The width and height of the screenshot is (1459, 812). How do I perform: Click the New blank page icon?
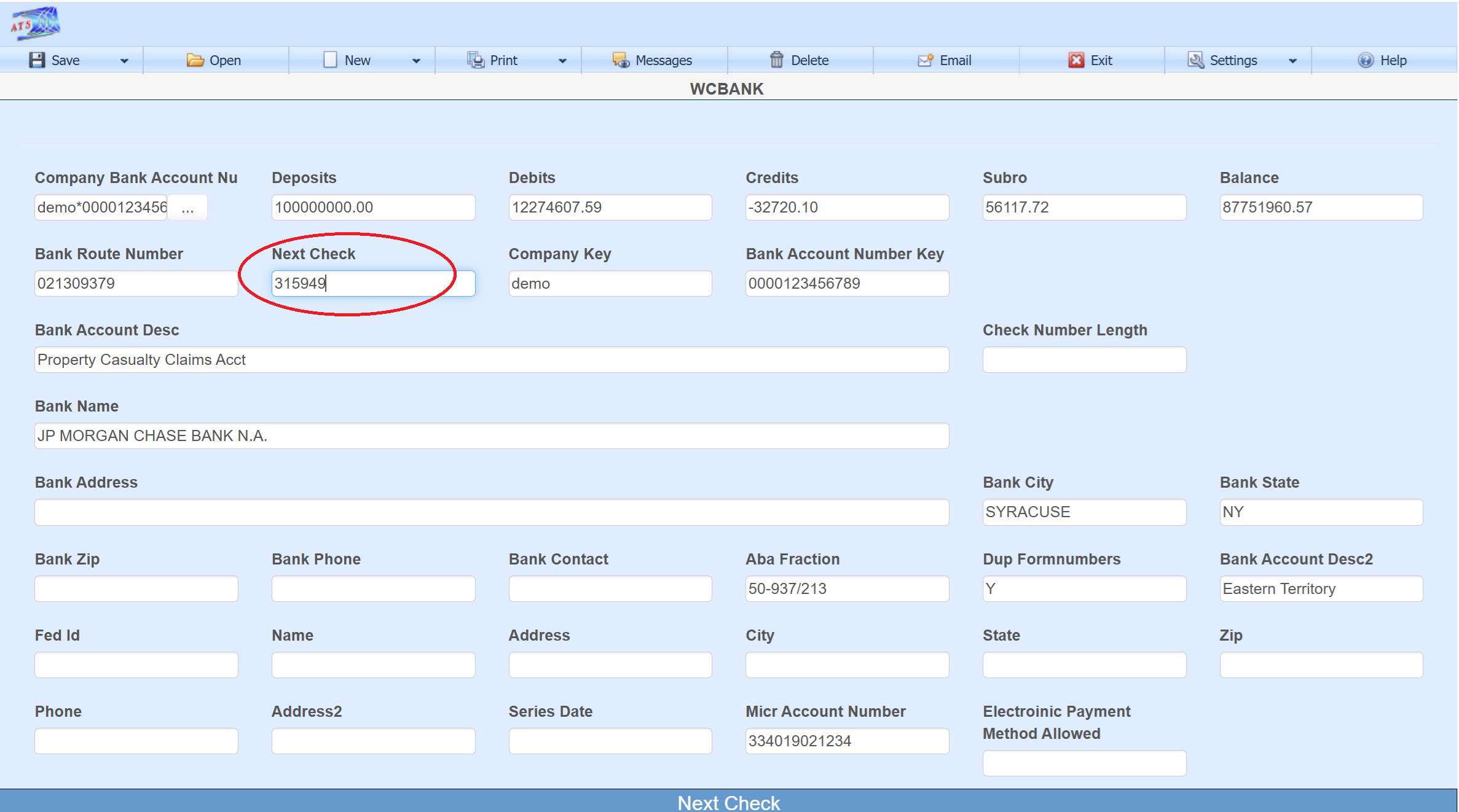click(x=330, y=60)
